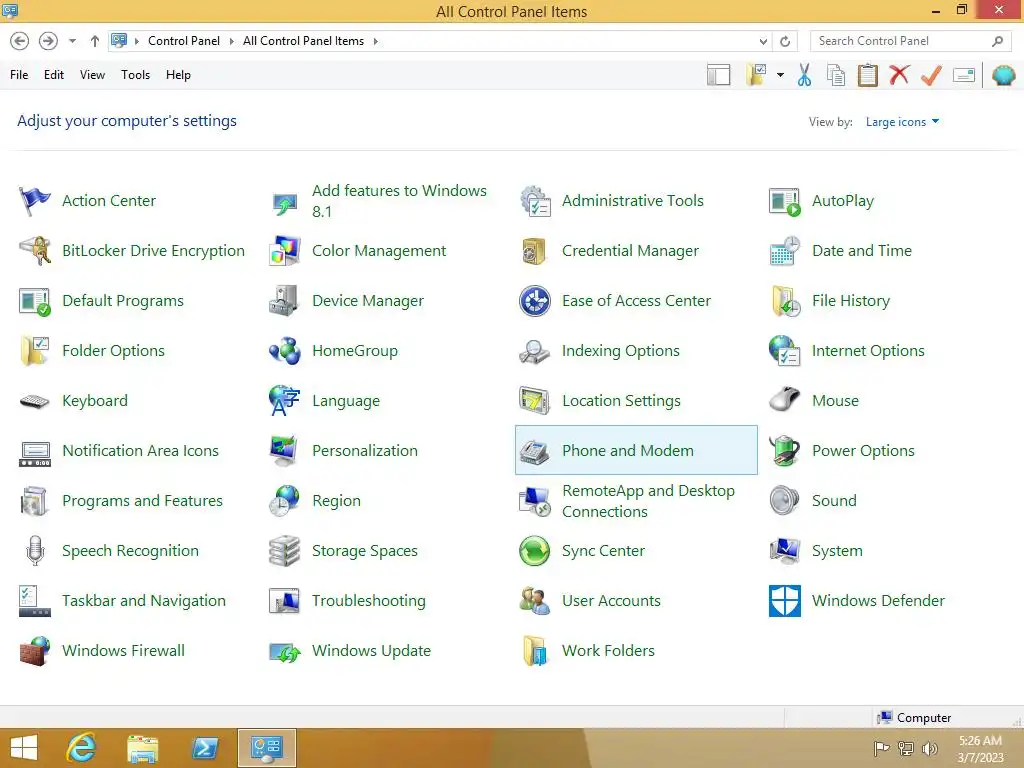Open the Taskbar and Navigation icon
The height and width of the screenshot is (768, 1024).
pyautogui.click(x=35, y=601)
